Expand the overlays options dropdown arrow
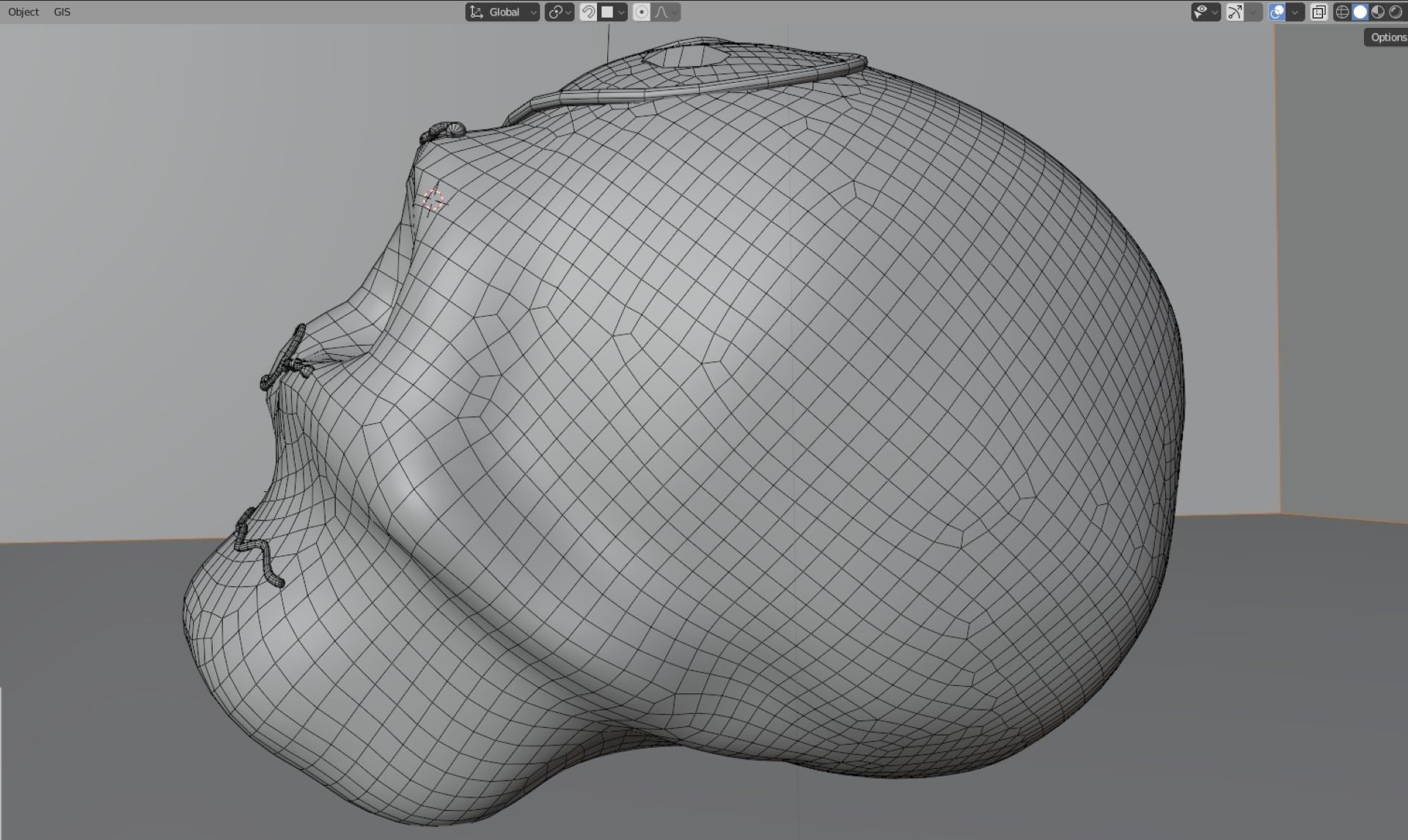 click(1295, 12)
